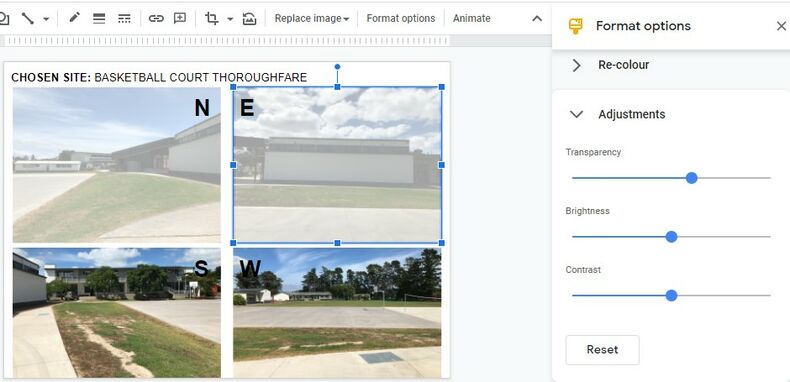Viewport: 790px width, 382px height.
Task: Select the East (E) photo
Action: pyautogui.click(x=338, y=165)
